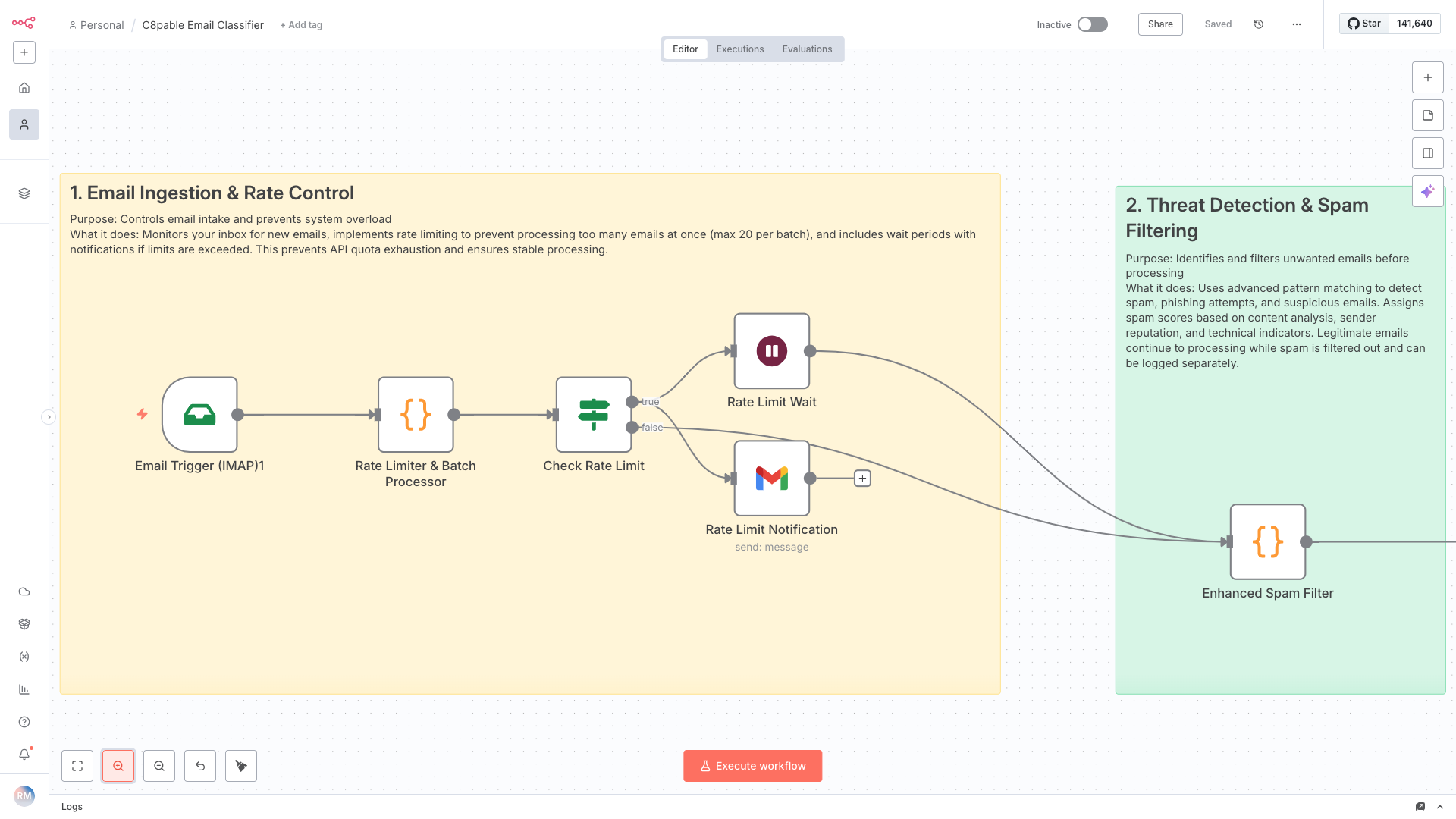Click the 141,640 star count

pos(1414,24)
